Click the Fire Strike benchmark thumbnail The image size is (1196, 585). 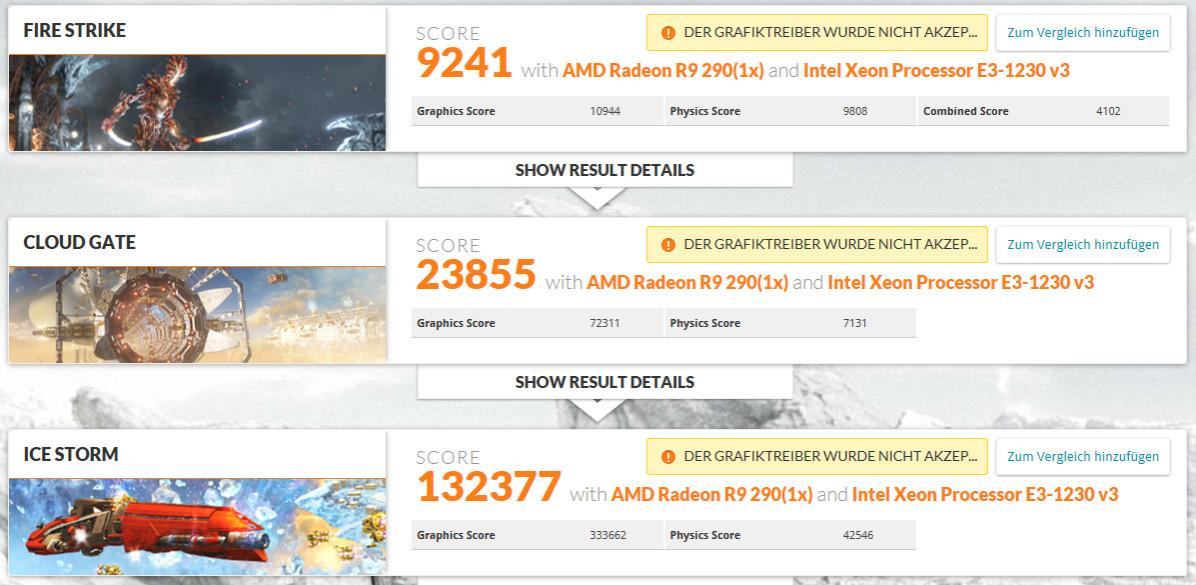(197, 103)
